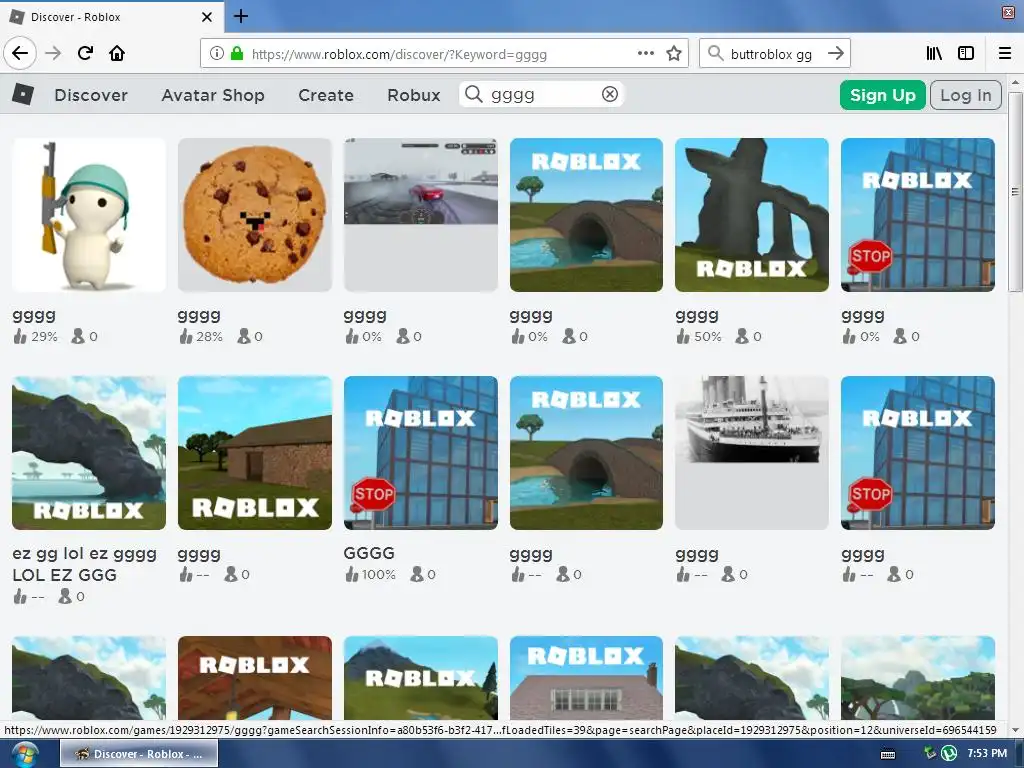The width and height of the screenshot is (1024, 768).
Task: Click the search go arrow after buttroblox gg
Action: 836,53
